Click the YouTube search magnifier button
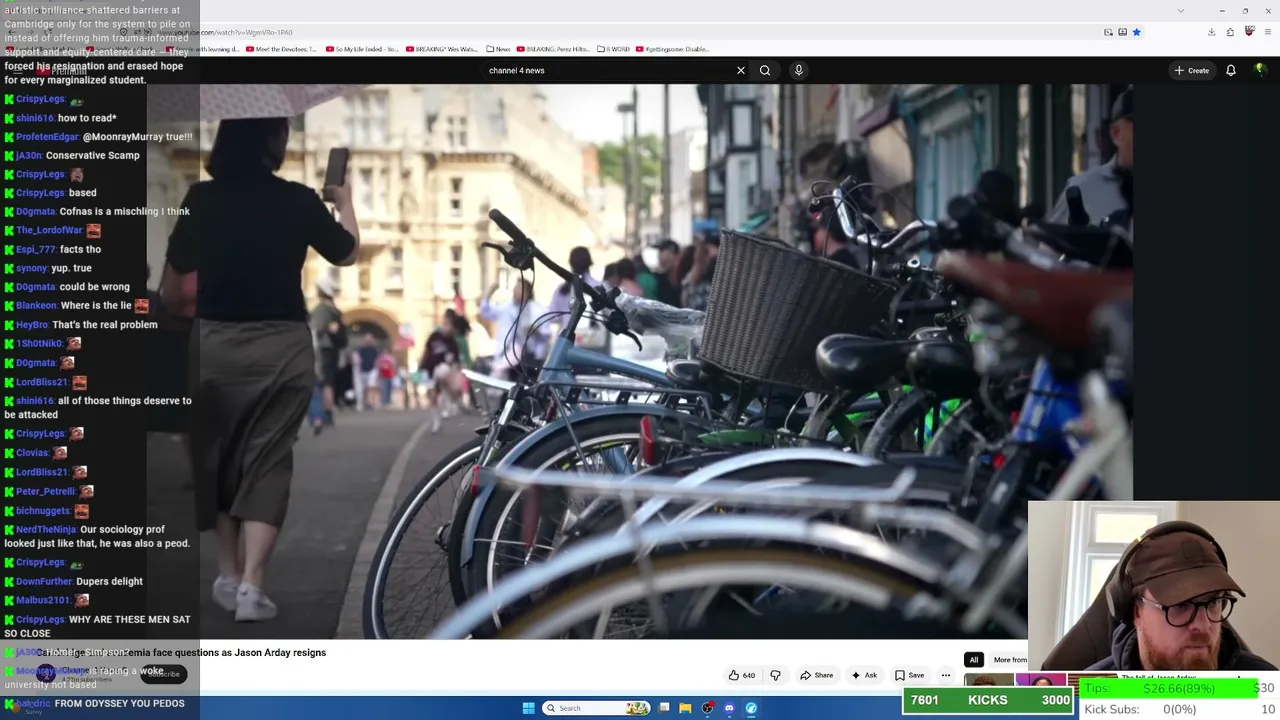 click(765, 70)
